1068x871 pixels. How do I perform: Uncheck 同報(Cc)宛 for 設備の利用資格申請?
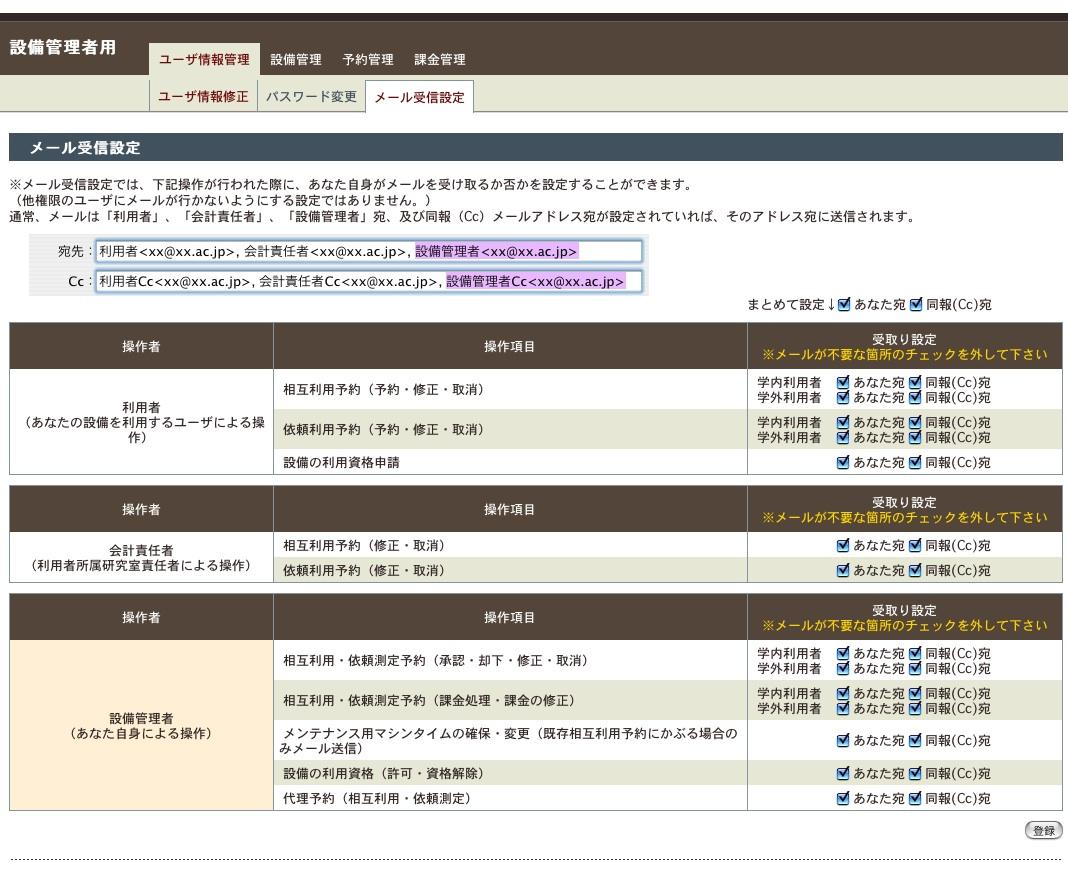[x=917, y=462]
